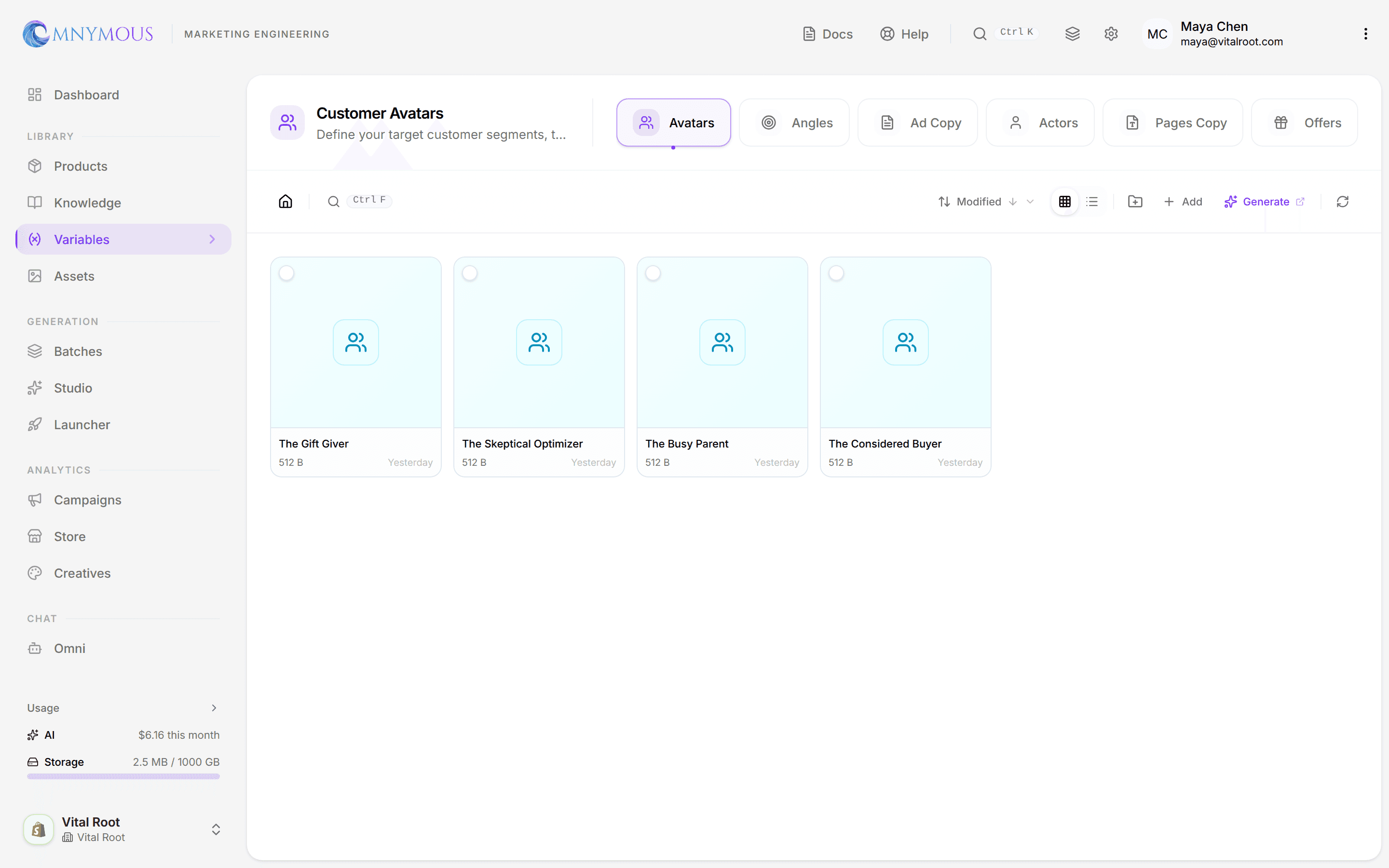Click the Vital Root Shopify store icon
1389x868 pixels.
pyautogui.click(x=39, y=829)
